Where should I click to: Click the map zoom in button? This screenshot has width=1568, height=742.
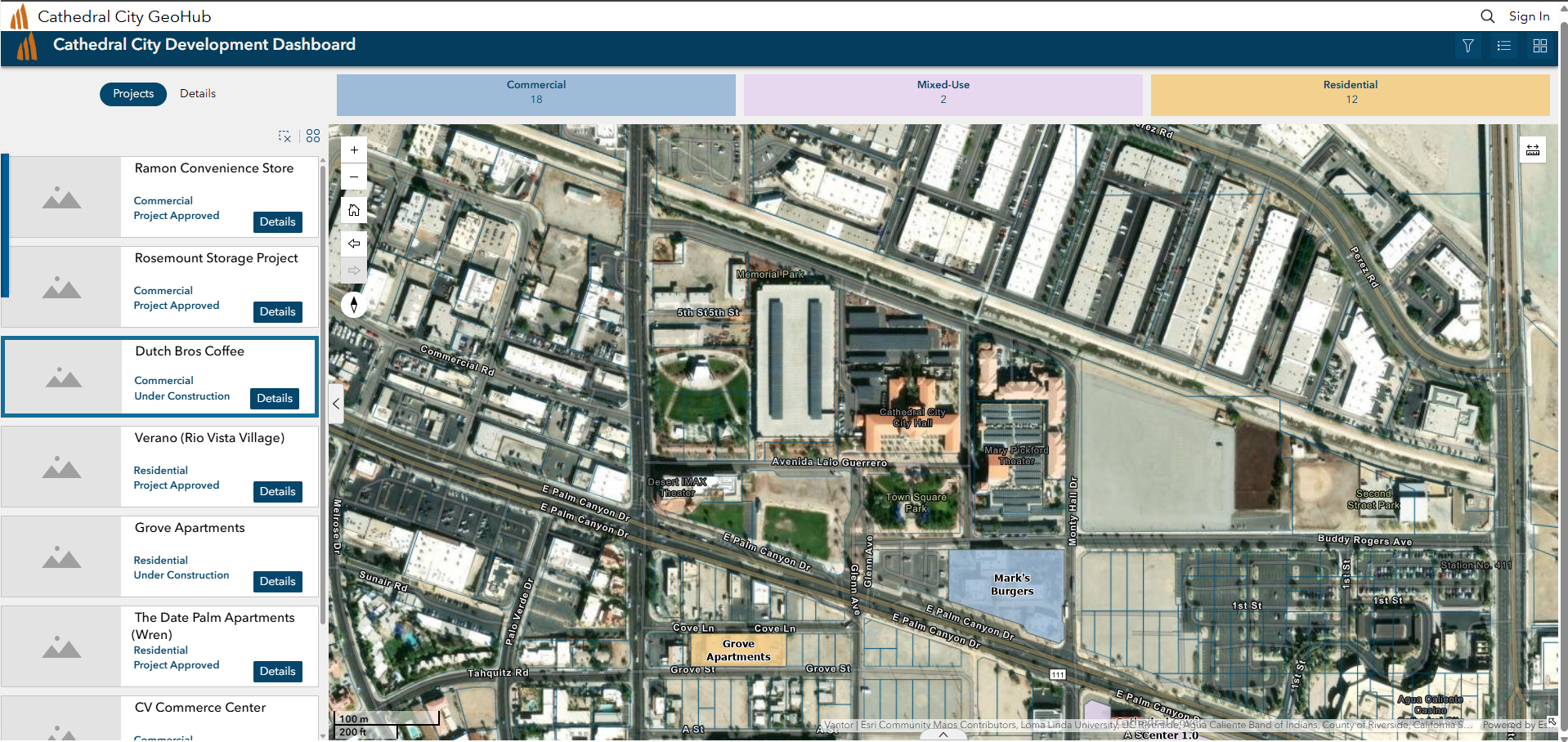[x=354, y=150]
